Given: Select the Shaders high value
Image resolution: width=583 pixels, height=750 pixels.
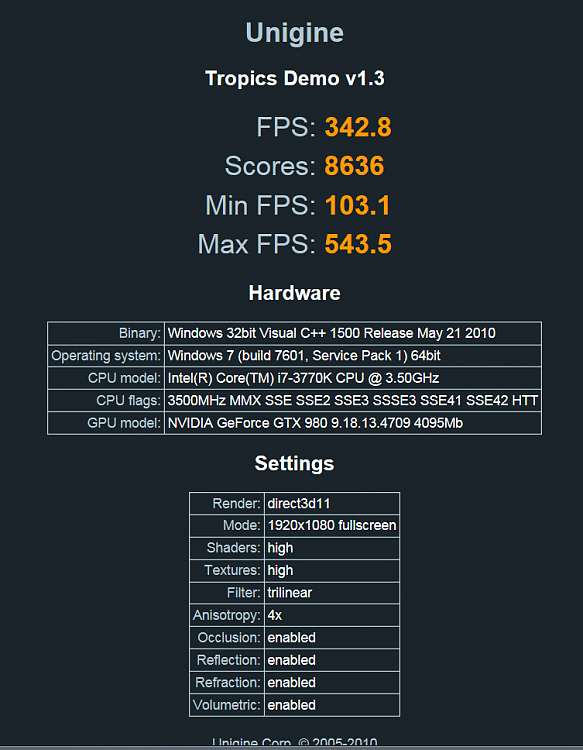Looking at the screenshot, I should (280, 548).
